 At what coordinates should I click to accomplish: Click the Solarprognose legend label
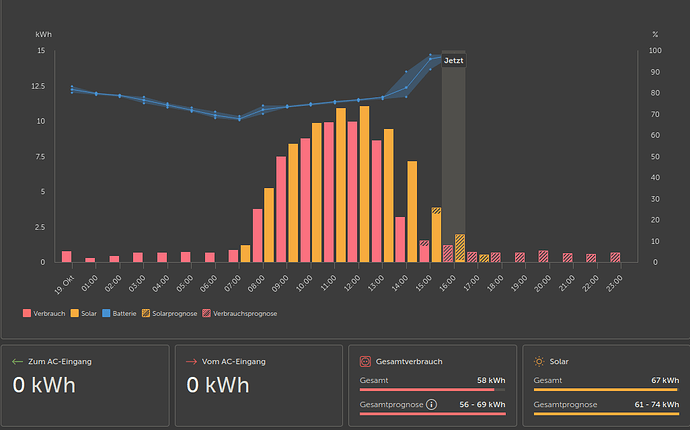tap(175, 313)
